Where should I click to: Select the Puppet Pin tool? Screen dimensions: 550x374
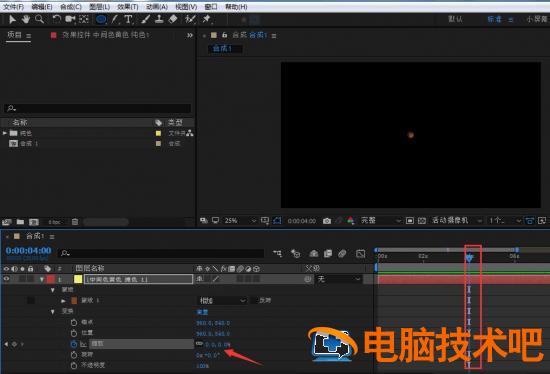[207, 19]
